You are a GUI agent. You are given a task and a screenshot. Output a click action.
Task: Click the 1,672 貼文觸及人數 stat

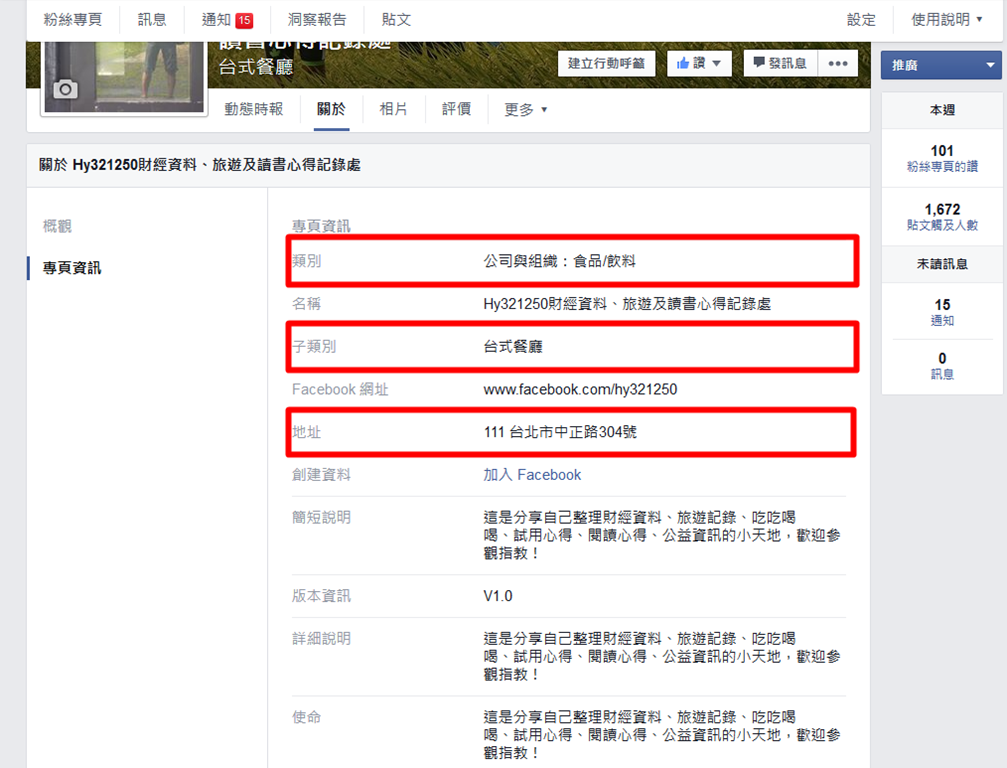pos(942,216)
